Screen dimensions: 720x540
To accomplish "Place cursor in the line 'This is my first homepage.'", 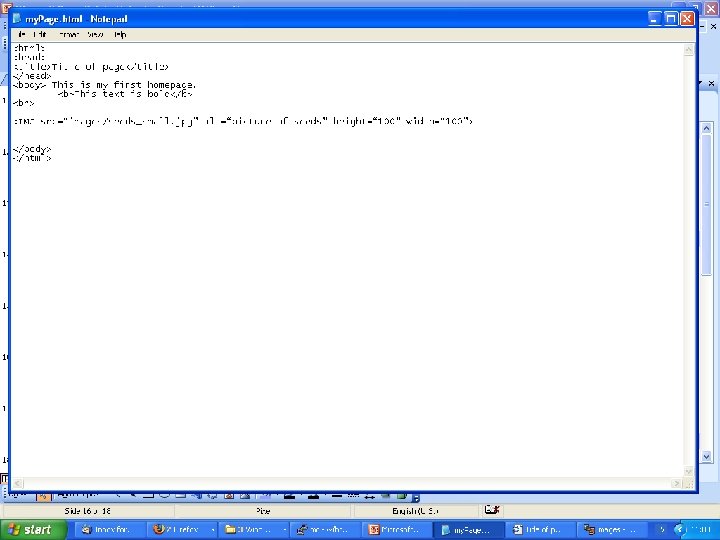I will pyautogui.click(x=124, y=85).
